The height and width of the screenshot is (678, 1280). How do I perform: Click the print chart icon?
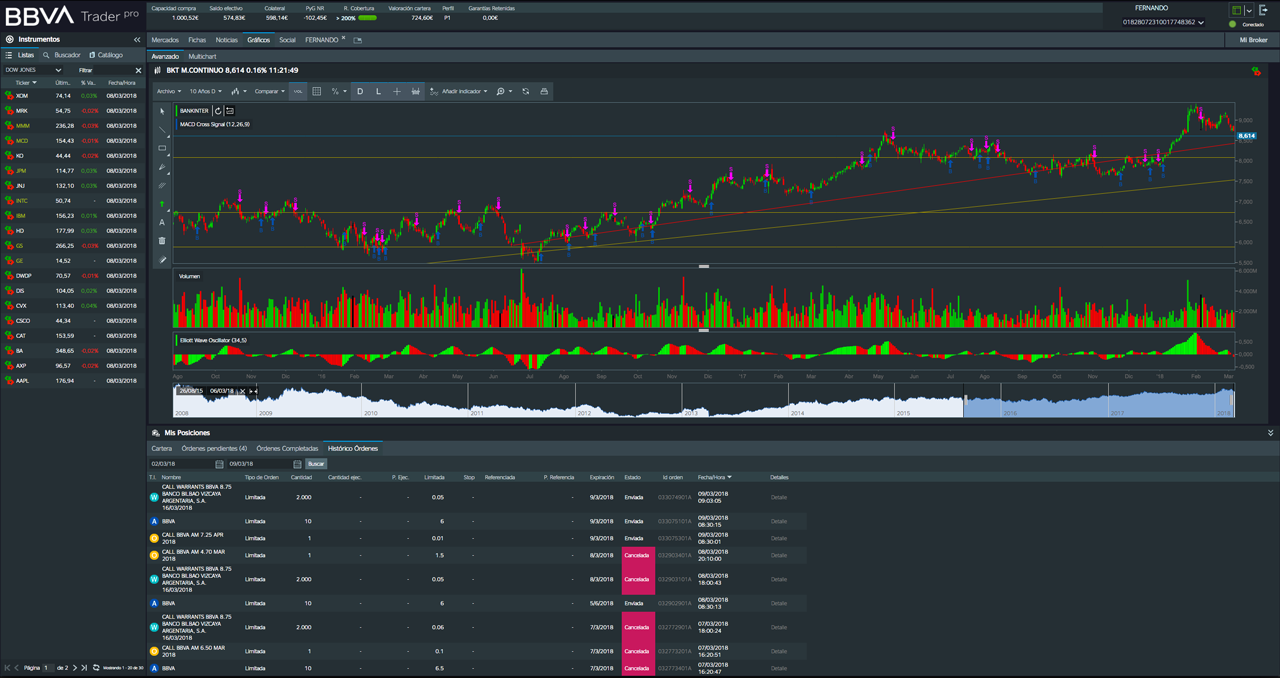543,91
